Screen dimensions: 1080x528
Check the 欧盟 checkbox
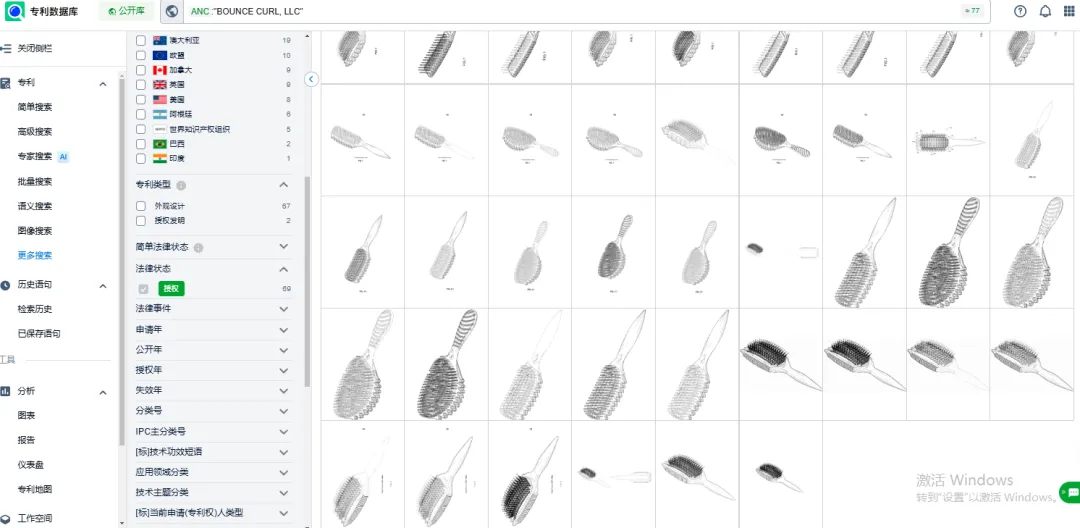pyautogui.click(x=141, y=55)
